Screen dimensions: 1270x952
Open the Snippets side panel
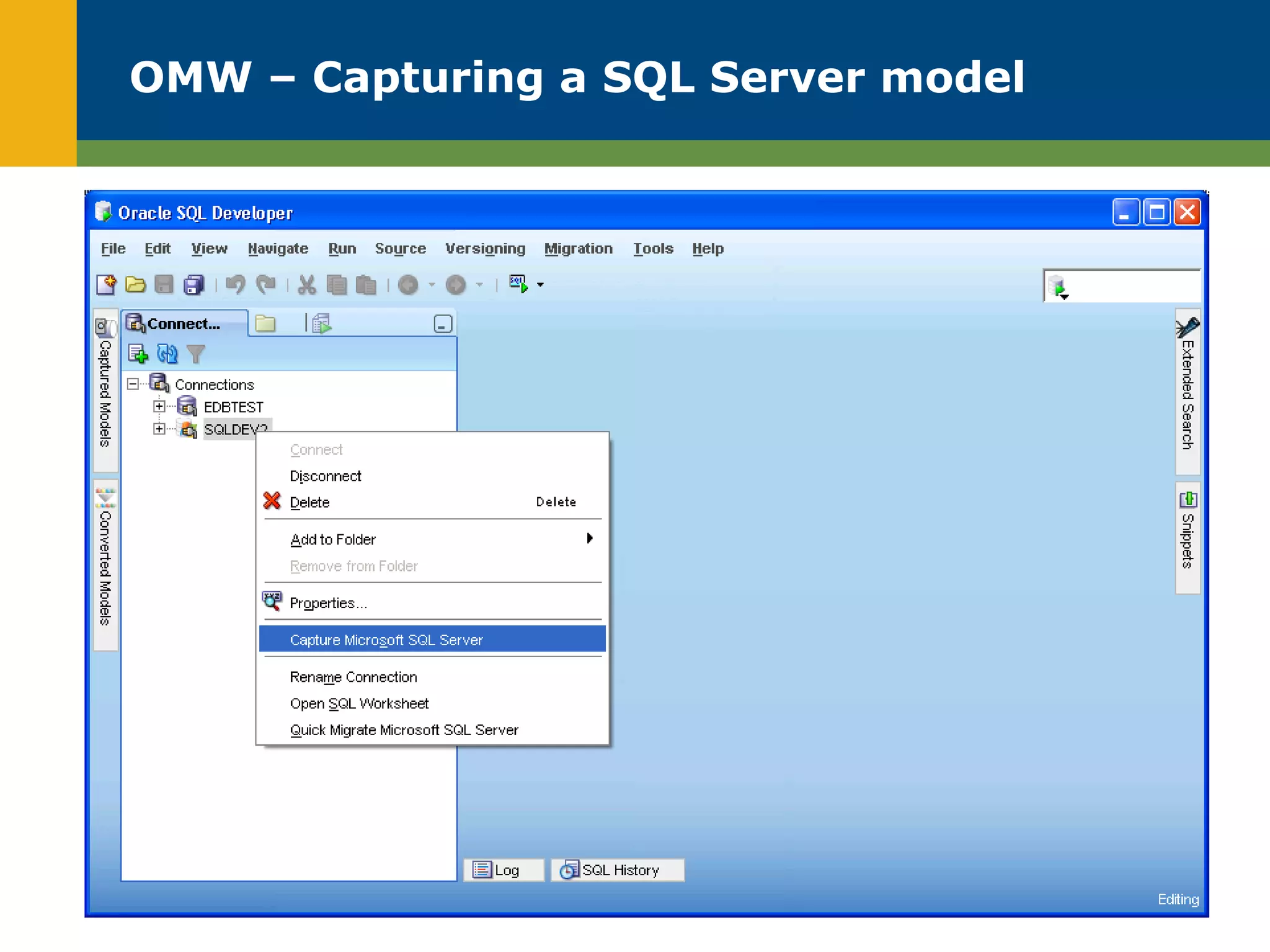(1188, 537)
